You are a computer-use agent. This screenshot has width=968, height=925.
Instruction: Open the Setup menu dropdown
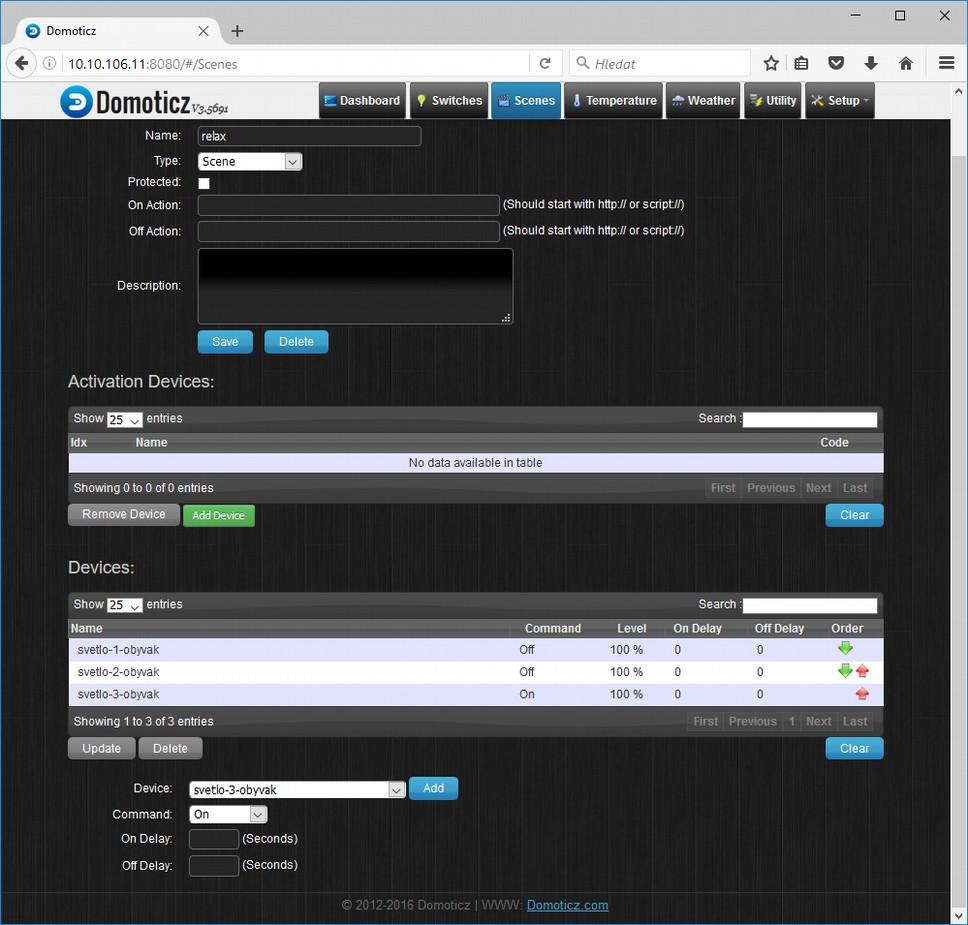click(840, 100)
